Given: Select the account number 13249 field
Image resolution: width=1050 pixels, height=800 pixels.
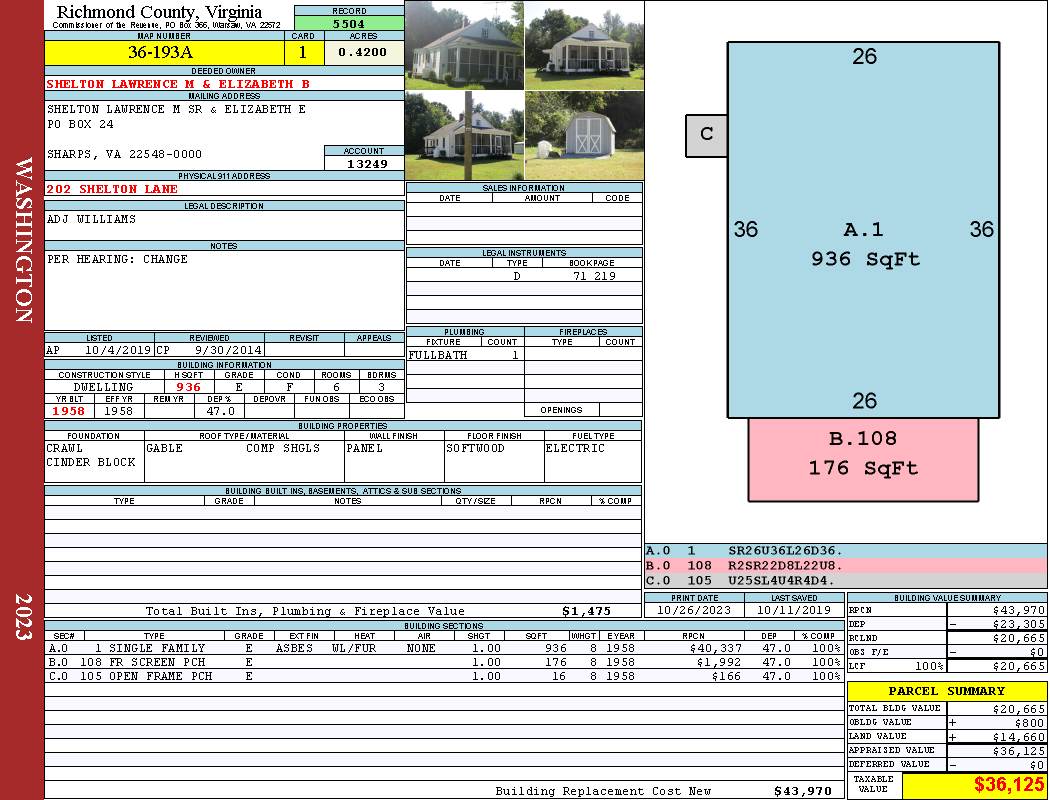Looking at the screenshot, I should point(364,163).
